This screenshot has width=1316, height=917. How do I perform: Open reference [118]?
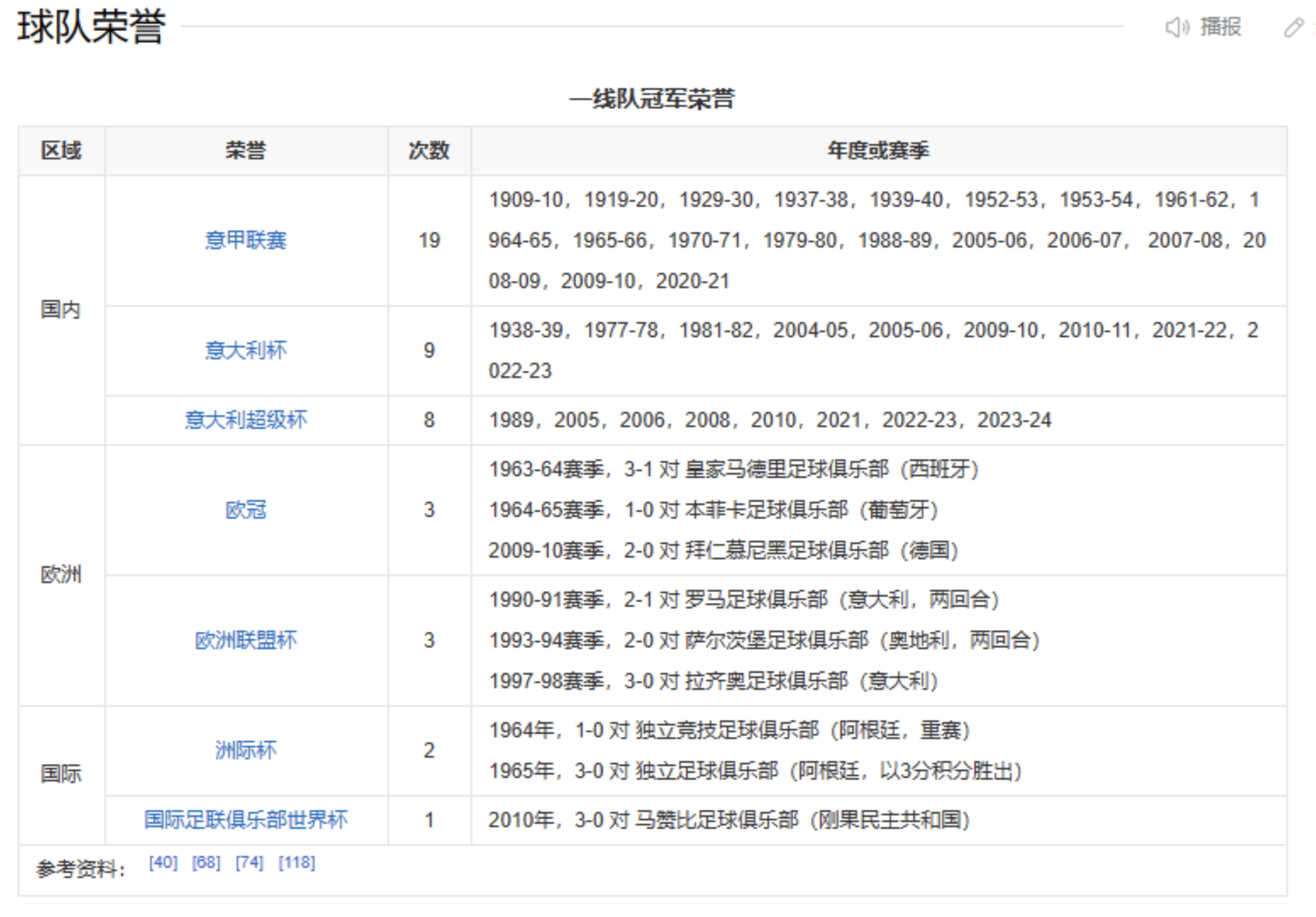(x=297, y=863)
